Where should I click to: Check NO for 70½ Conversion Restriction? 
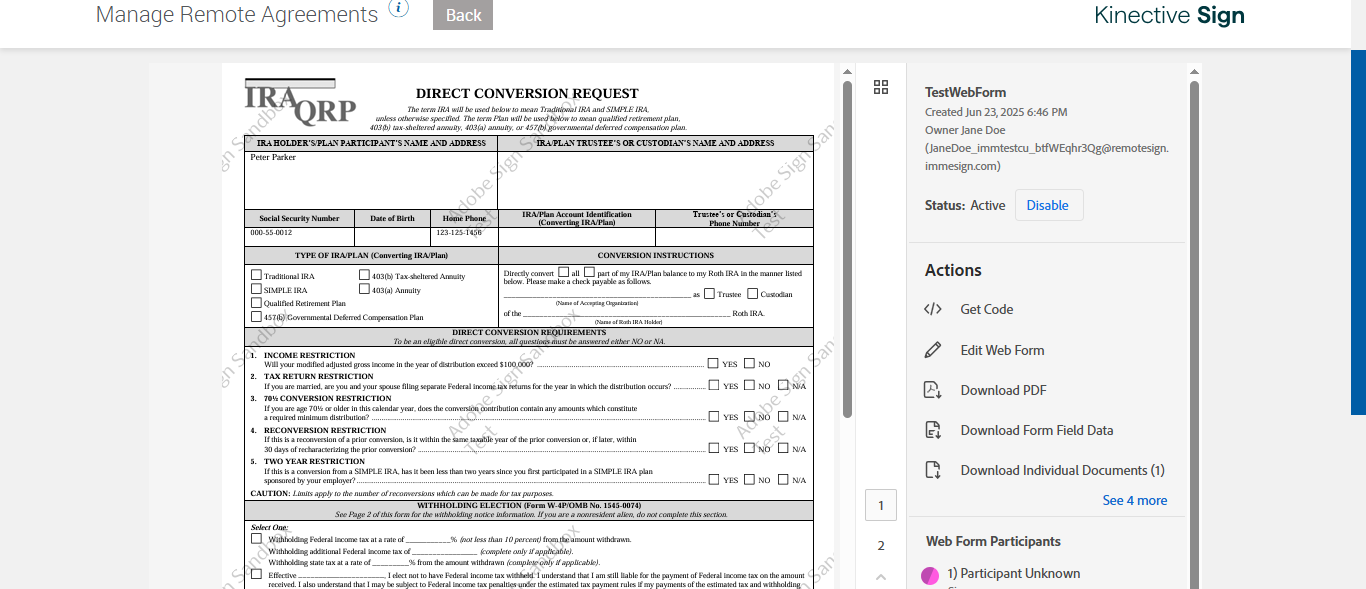point(748,416)
